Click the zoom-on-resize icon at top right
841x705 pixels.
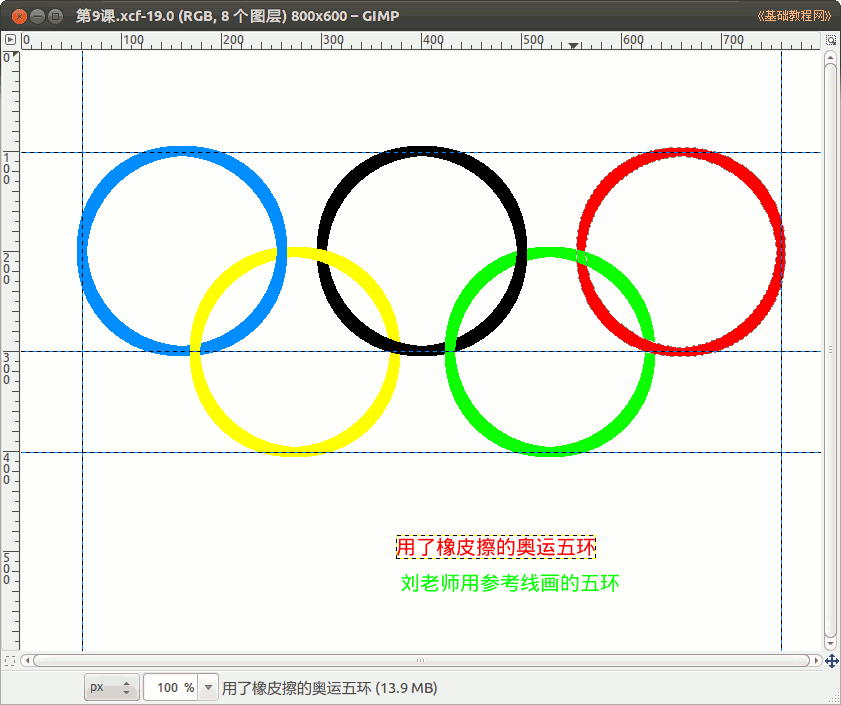click(x=830, y=40)
